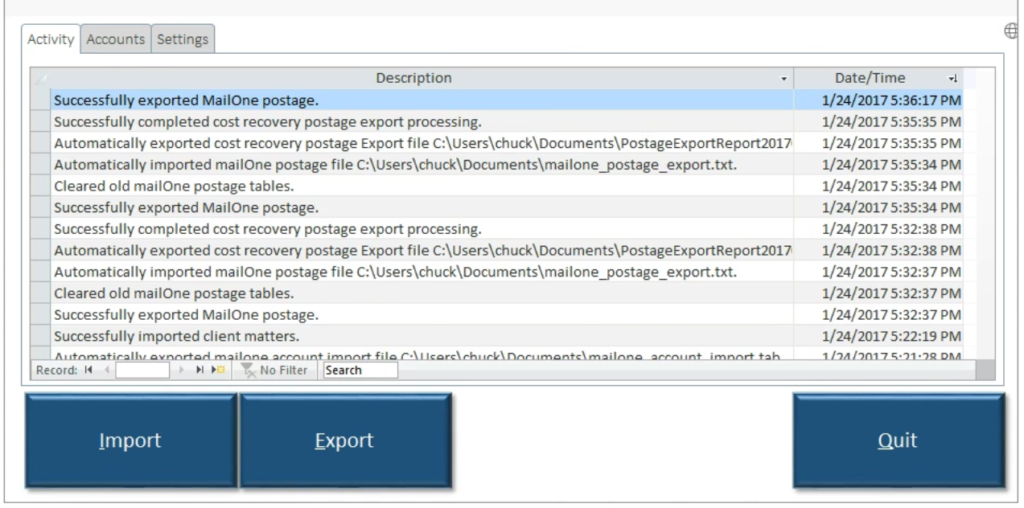Viewport: 1024px width, 508px height.
Task: Click the new (blank) record button
Action: (x=217, y=370)
